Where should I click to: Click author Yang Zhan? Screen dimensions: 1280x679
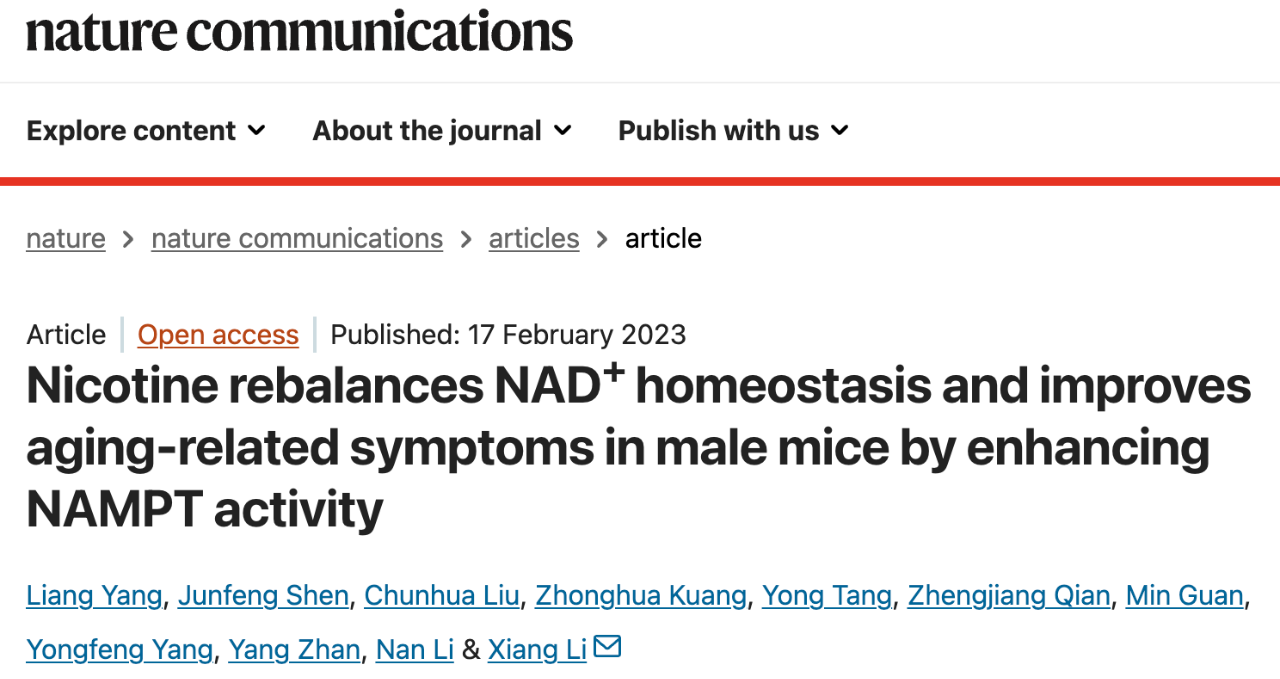[x=294, y=649]
